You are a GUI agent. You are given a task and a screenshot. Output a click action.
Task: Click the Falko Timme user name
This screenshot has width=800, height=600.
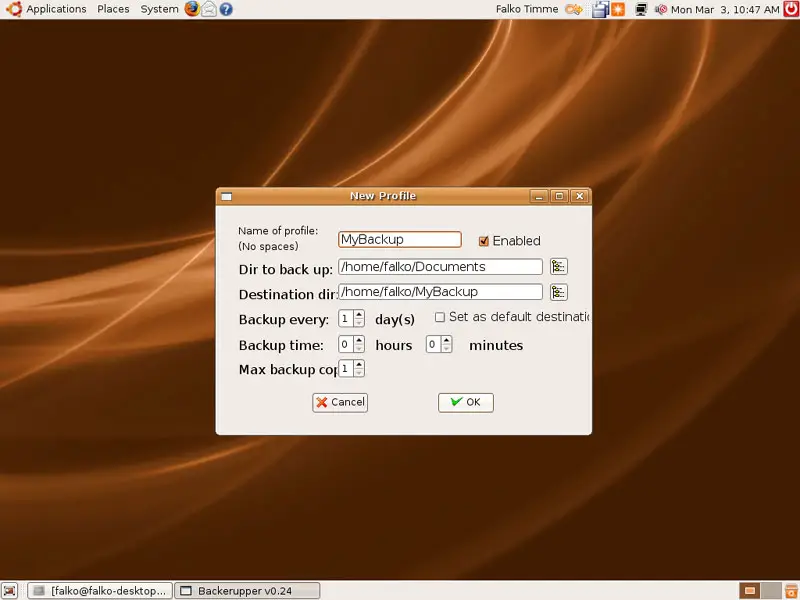[x=527, y=9]
